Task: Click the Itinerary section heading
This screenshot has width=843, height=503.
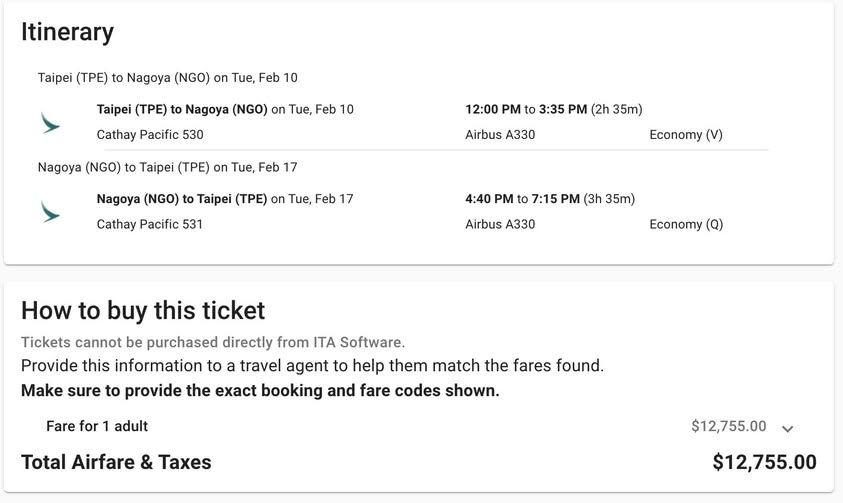Action: pos(68,32)
